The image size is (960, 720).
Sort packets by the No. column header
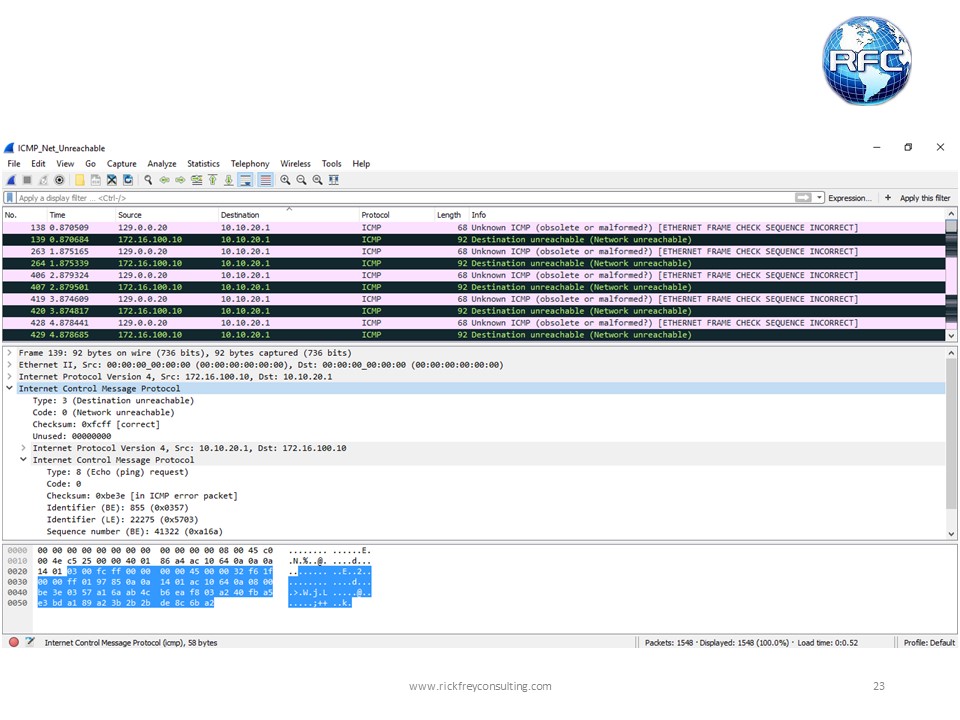click(x=24, y=215)
